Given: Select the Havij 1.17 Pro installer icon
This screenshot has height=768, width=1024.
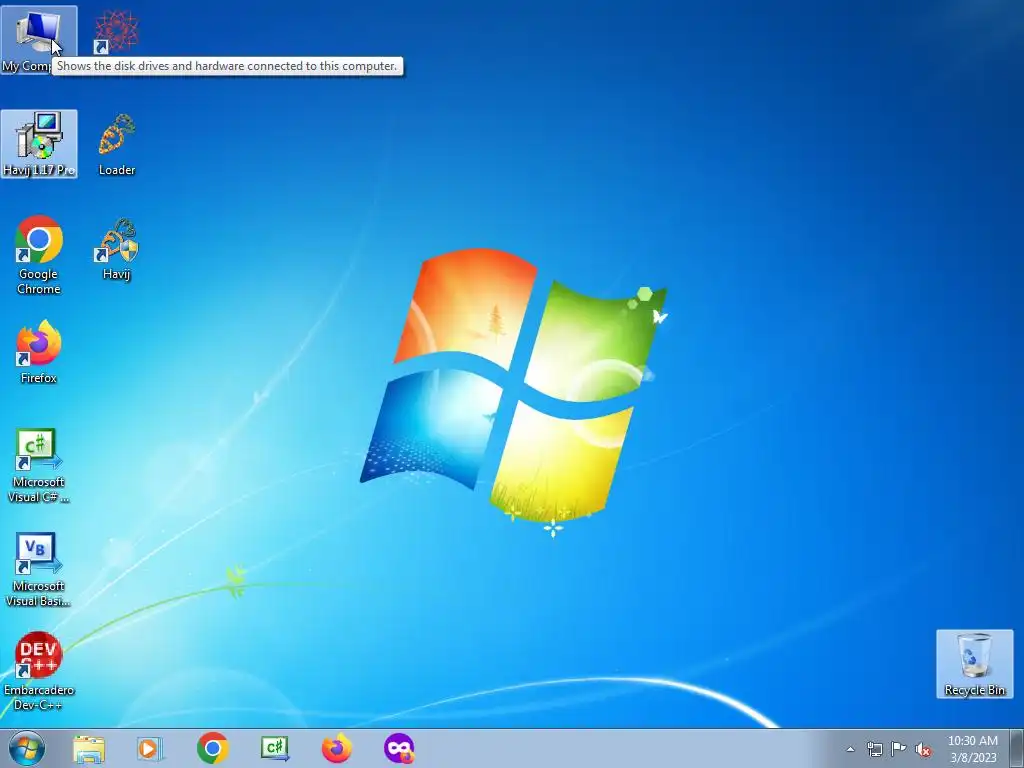Looking at the screenshot, I should 39,144.
